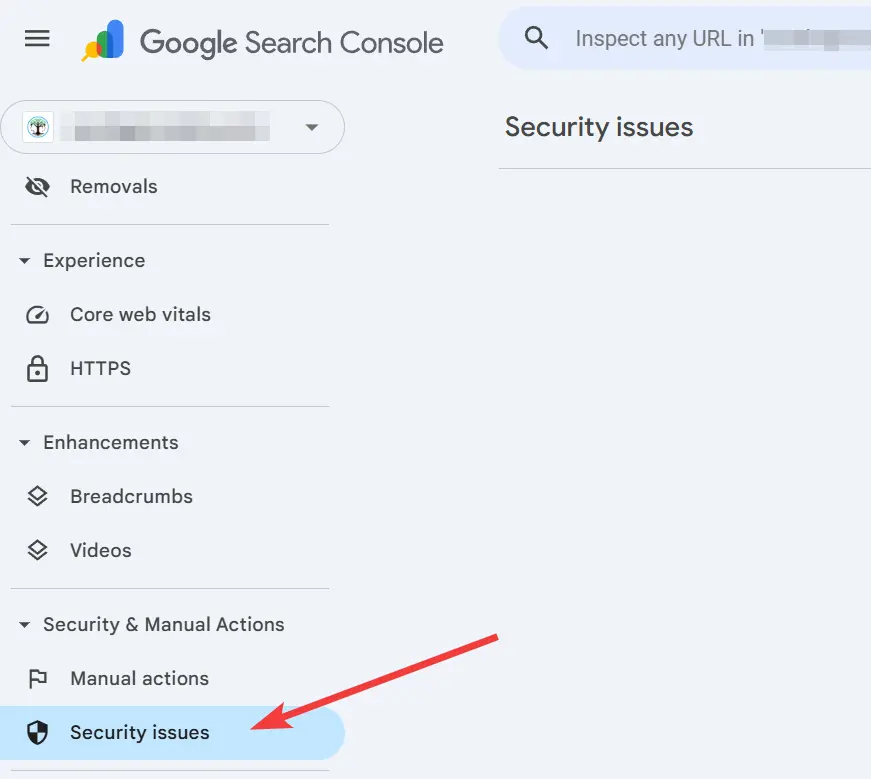871x779 pixels.
Task: Open the HTTPS report
Action: (x=100, y=368)
